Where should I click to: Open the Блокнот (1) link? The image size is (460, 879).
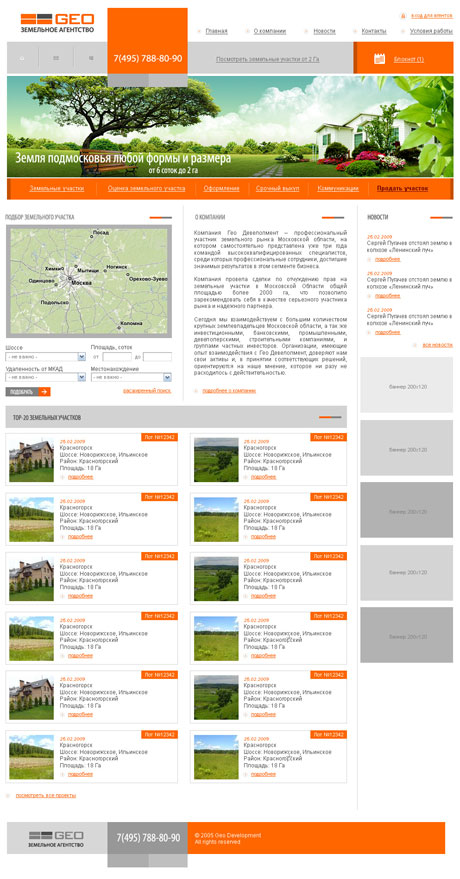[409, 59]
